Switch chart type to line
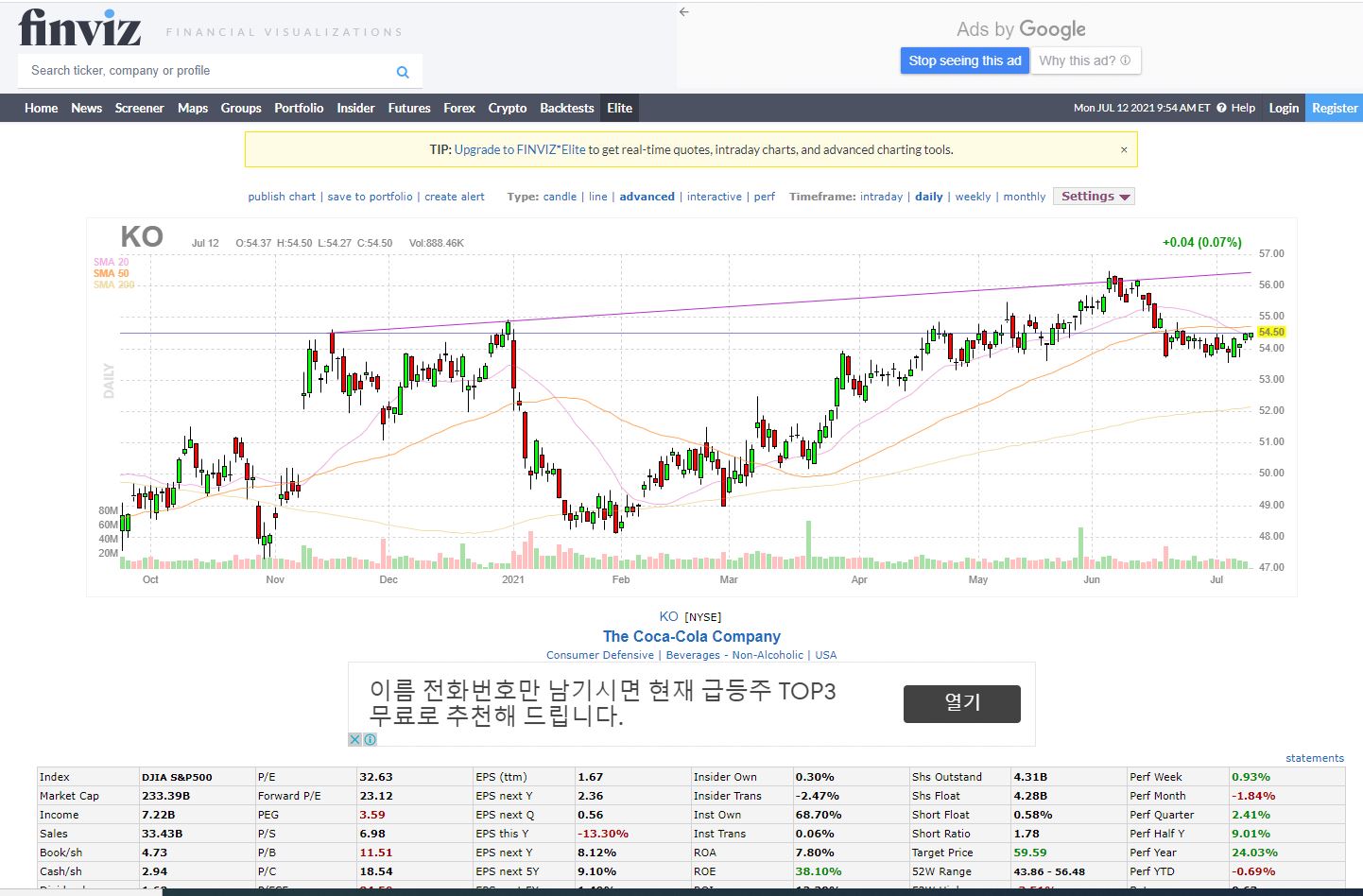 (x=598, y=197)
